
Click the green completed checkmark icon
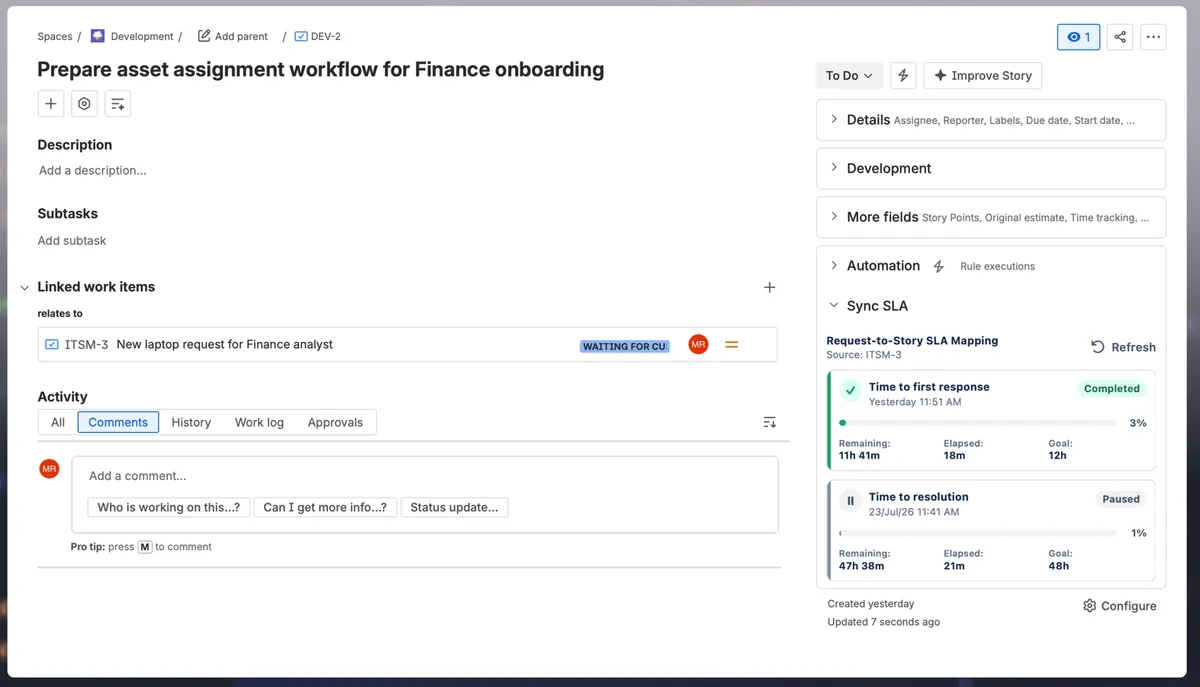(851, 391)
